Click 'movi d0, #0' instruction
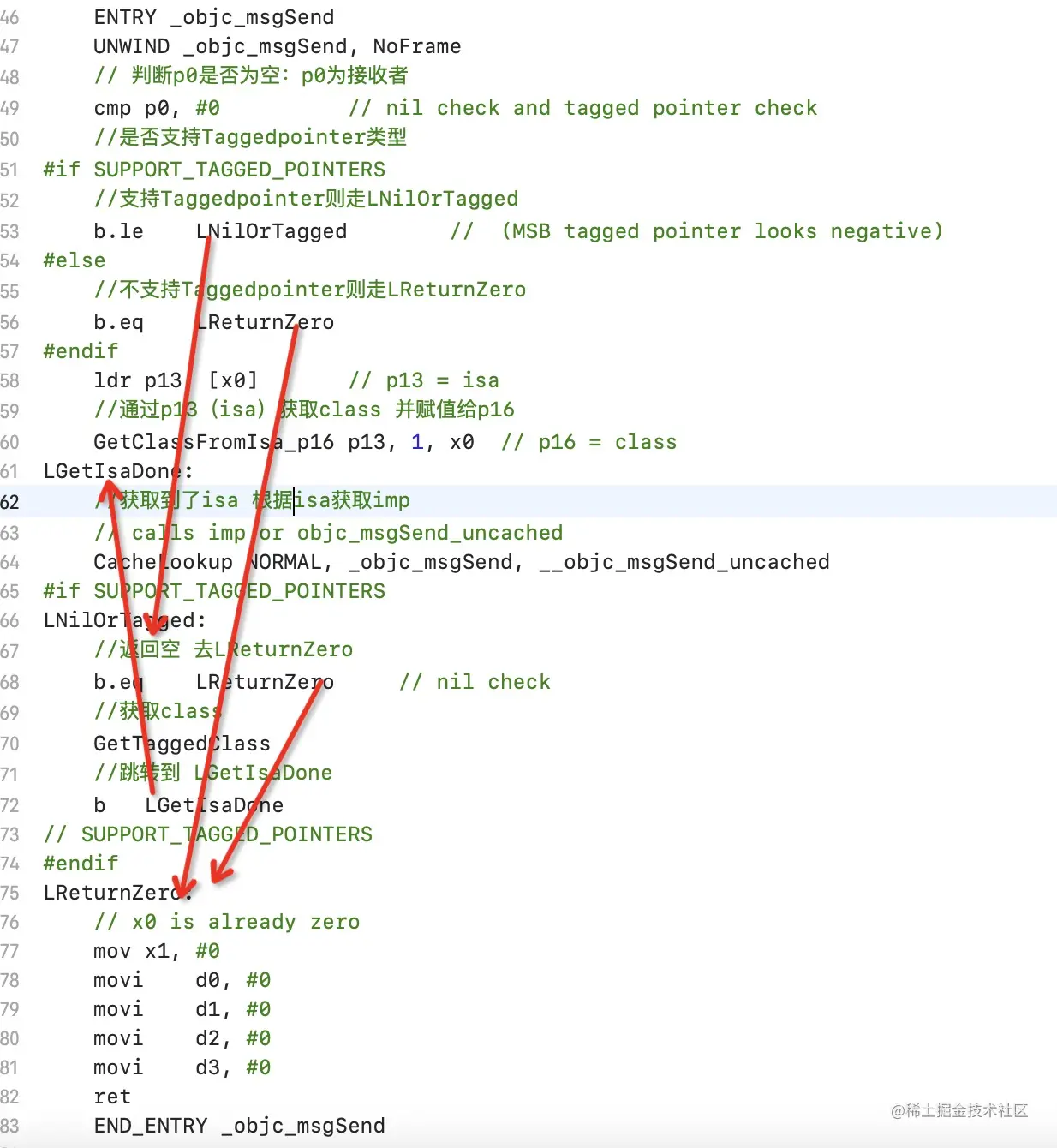Image resolution: width=1057 pixels, height=1148 pixels. (182, 980)
